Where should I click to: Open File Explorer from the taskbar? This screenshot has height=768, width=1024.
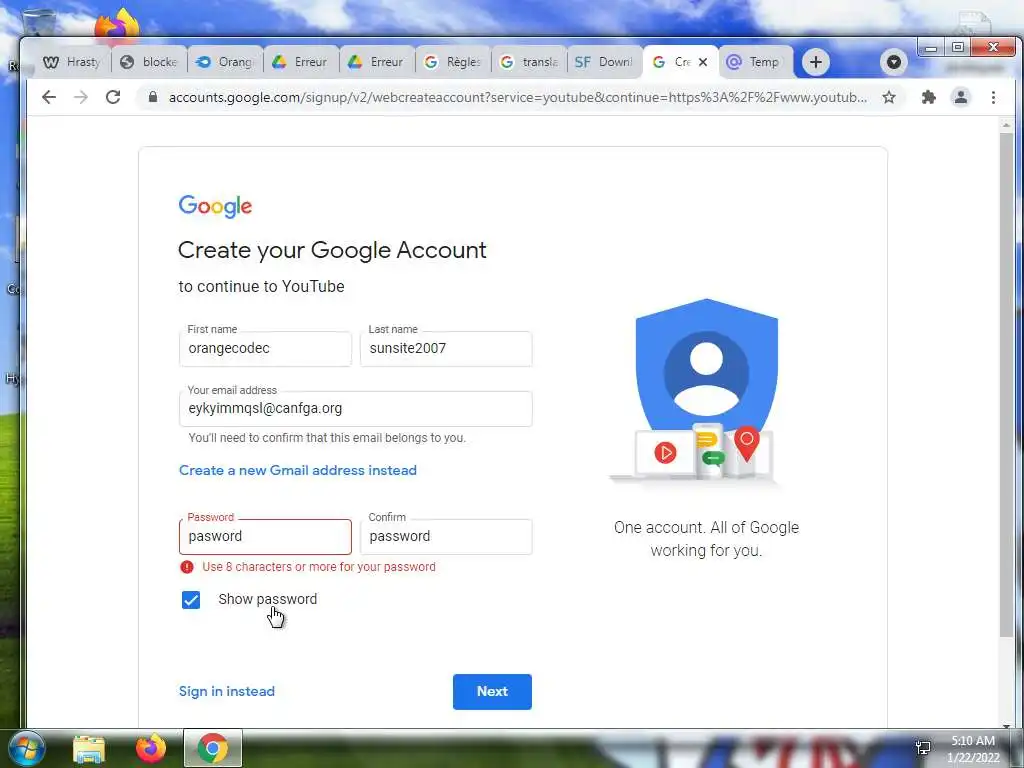click(89, 748)
